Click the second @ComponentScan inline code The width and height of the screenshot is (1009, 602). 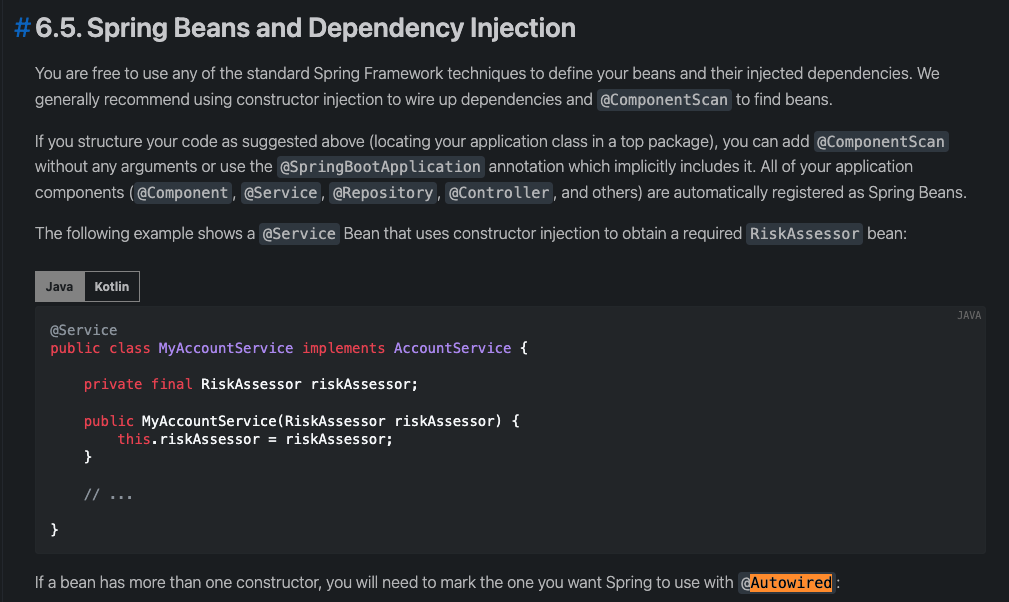tap(881, 141)
